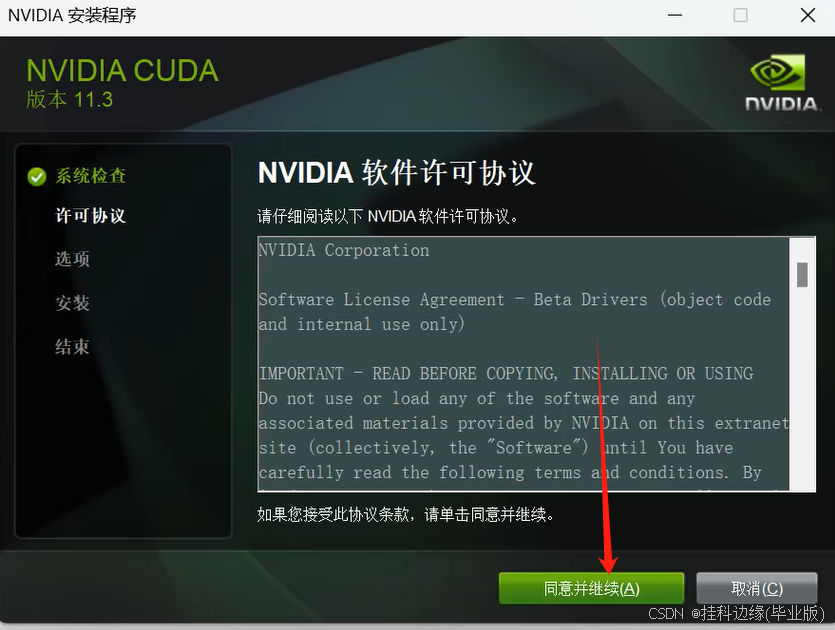Screen dimensions: 835x630
Task: Click the 'NVIDIA Corporation' line in license
Action: [x=344, y=250]
